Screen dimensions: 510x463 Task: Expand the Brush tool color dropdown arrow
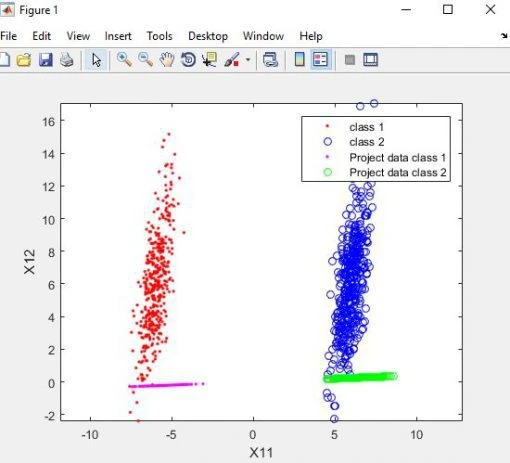pyautogui.click(x=248, y=60)
